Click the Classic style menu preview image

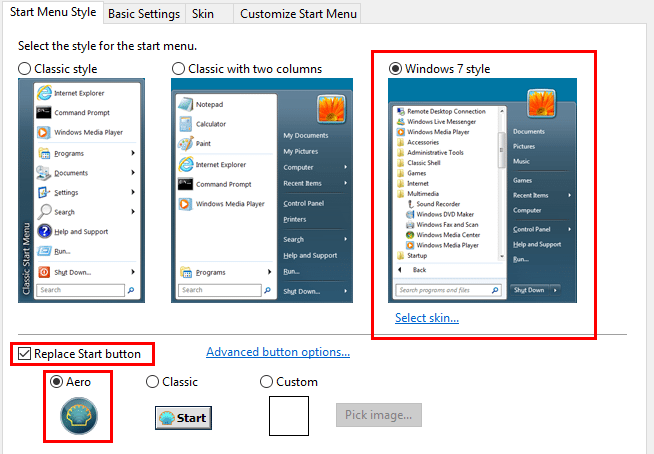click(x=81, y=190)
